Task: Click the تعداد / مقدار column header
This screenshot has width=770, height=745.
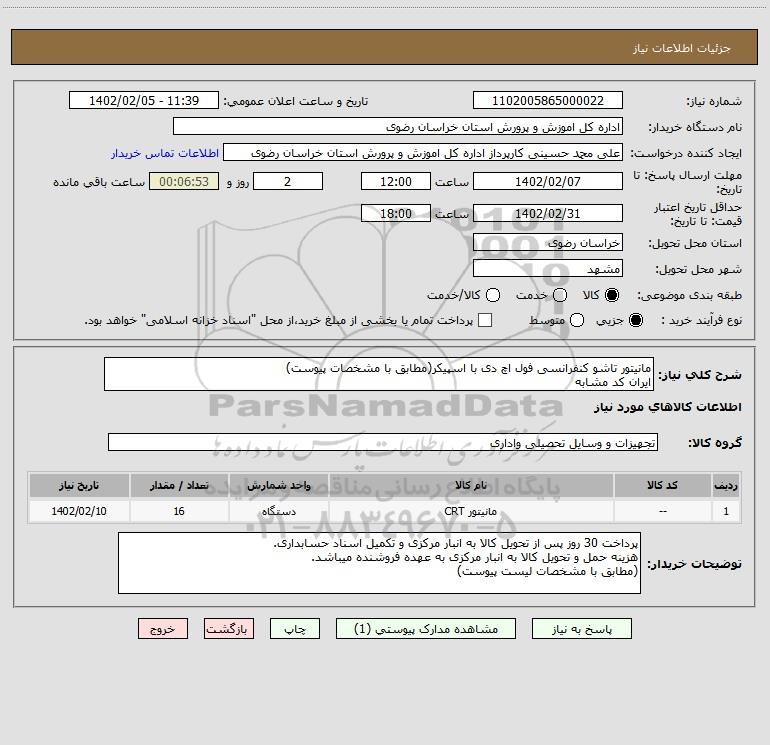Action: pyautogui.click(x=179, y=485)
